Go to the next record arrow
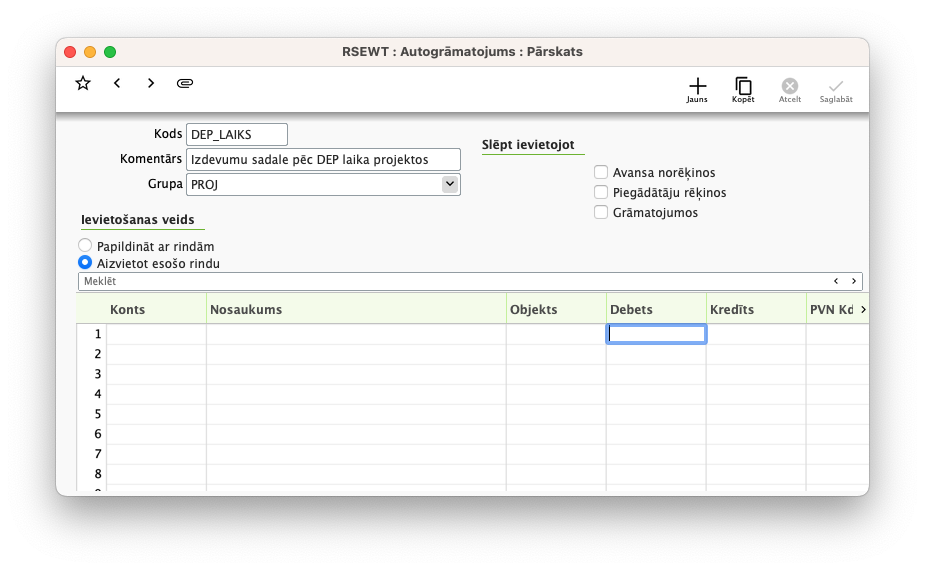 pos(151,83)
